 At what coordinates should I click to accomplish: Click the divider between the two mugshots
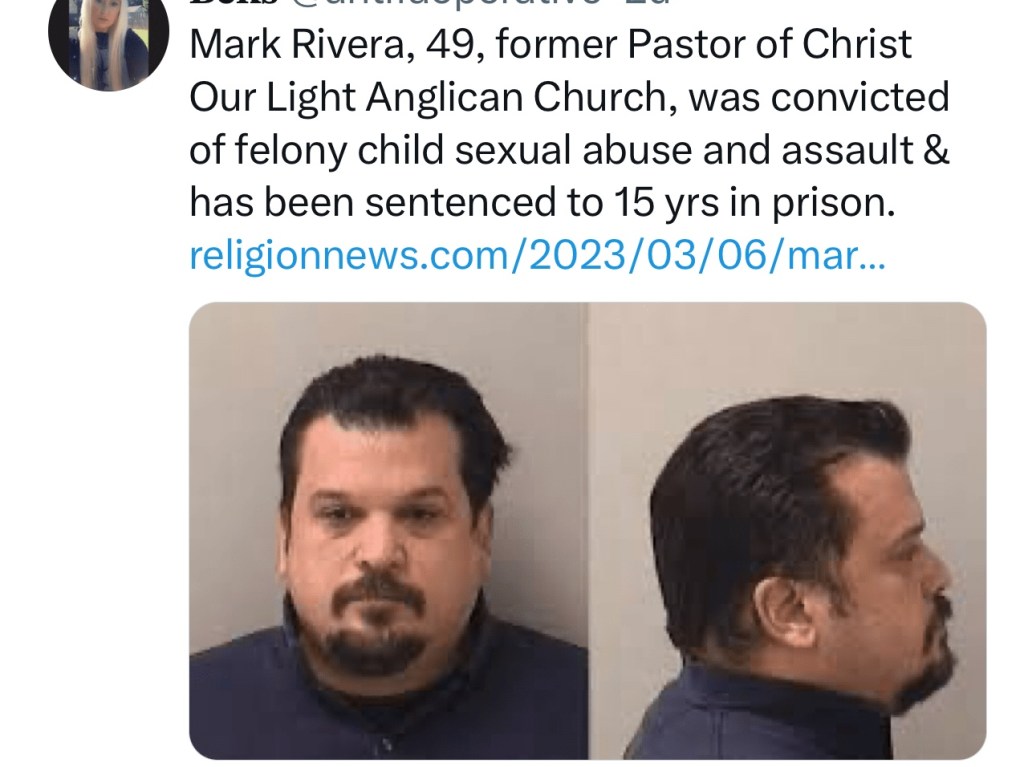pyautogui.click(x=588, y=530)
